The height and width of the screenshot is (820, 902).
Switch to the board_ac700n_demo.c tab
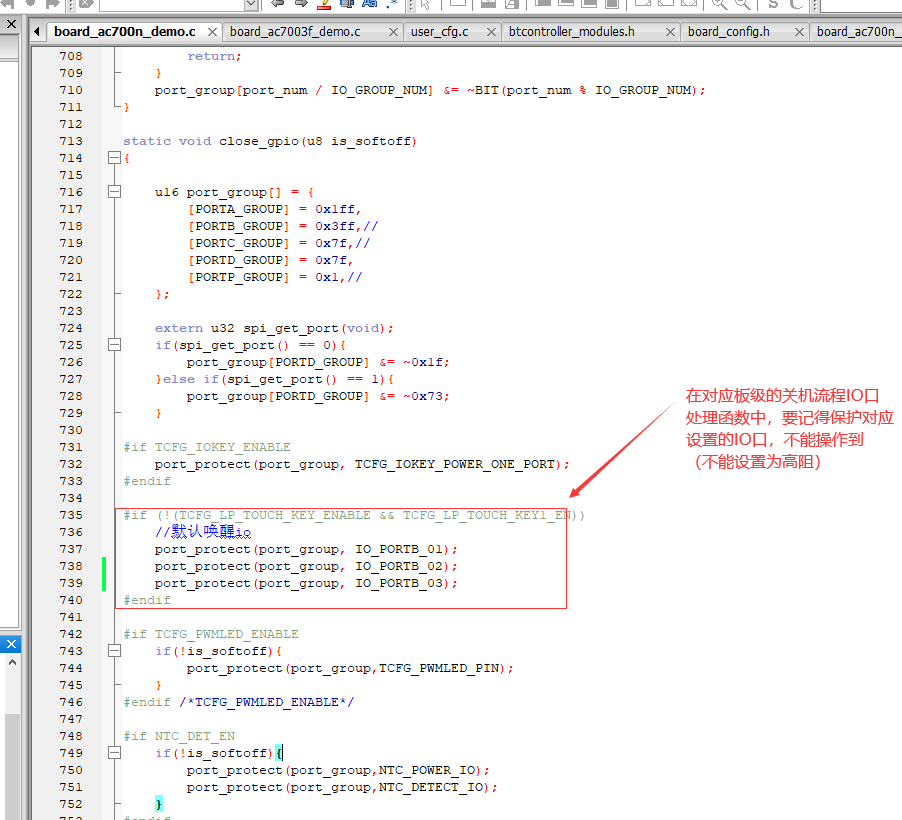point(125,32)
